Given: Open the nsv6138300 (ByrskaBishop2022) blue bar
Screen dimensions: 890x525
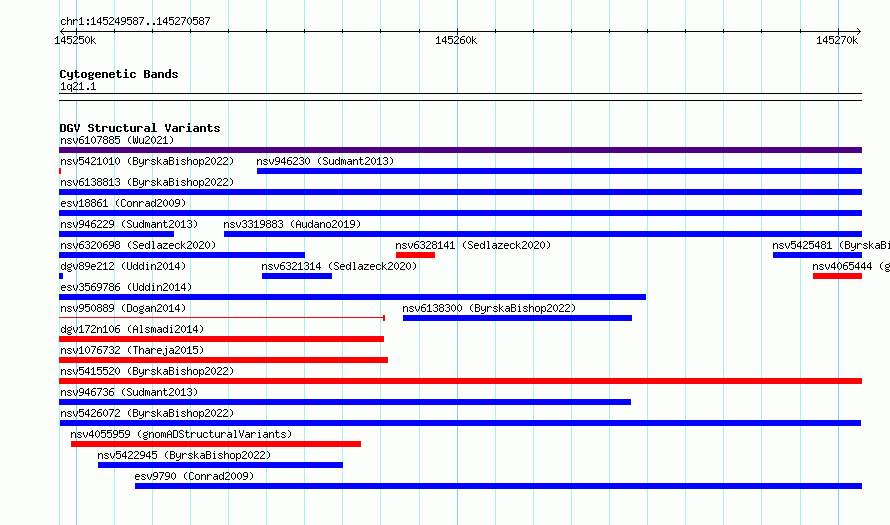Looking at the screenshot, I should pos(517,318).
